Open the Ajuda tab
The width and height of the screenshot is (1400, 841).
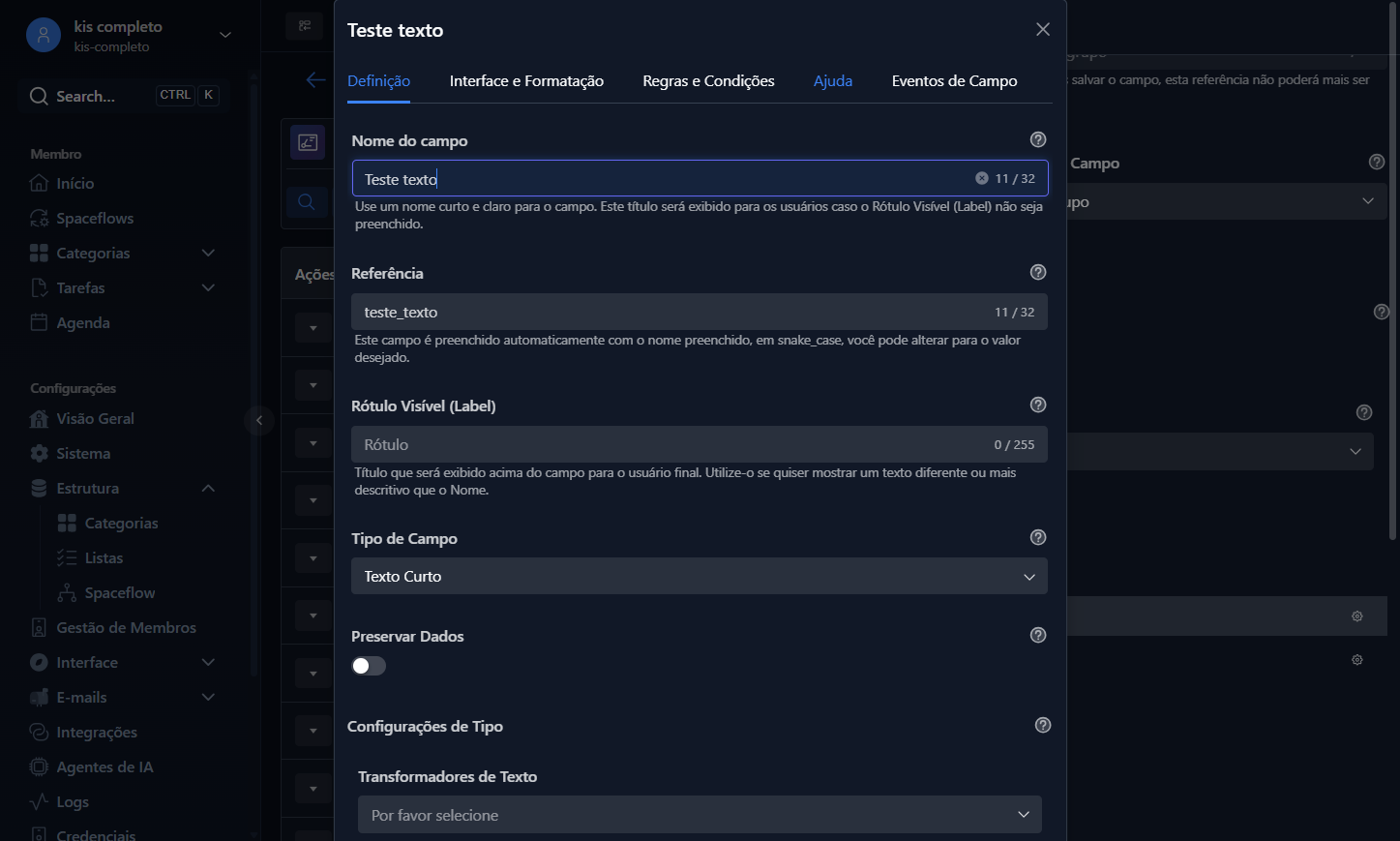coord(833,81)
